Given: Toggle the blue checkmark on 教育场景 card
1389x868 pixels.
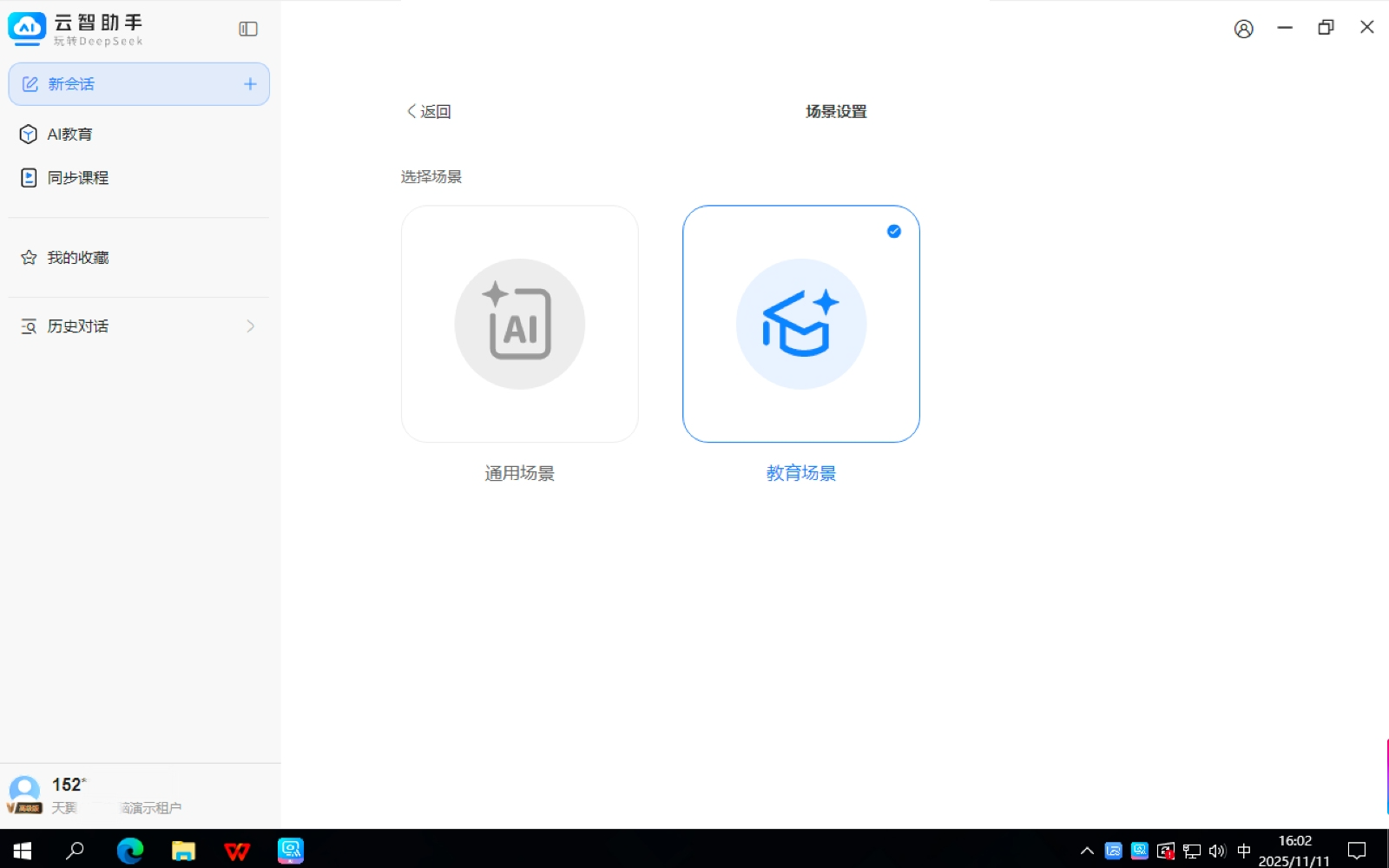Looking at the screenshot, I should pos(893,231).
